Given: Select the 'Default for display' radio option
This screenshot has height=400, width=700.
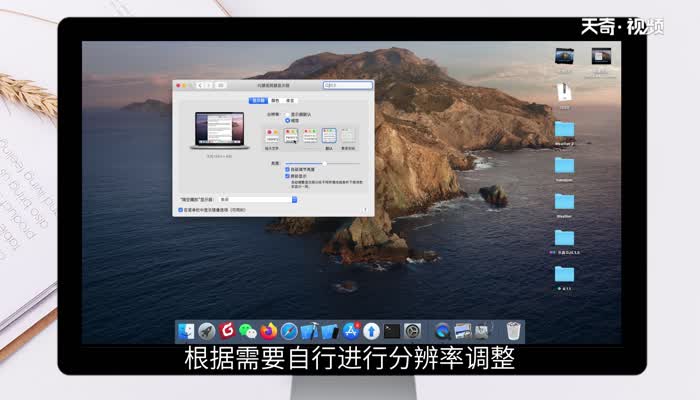Looking at the screenshot, I should [288, 115].
